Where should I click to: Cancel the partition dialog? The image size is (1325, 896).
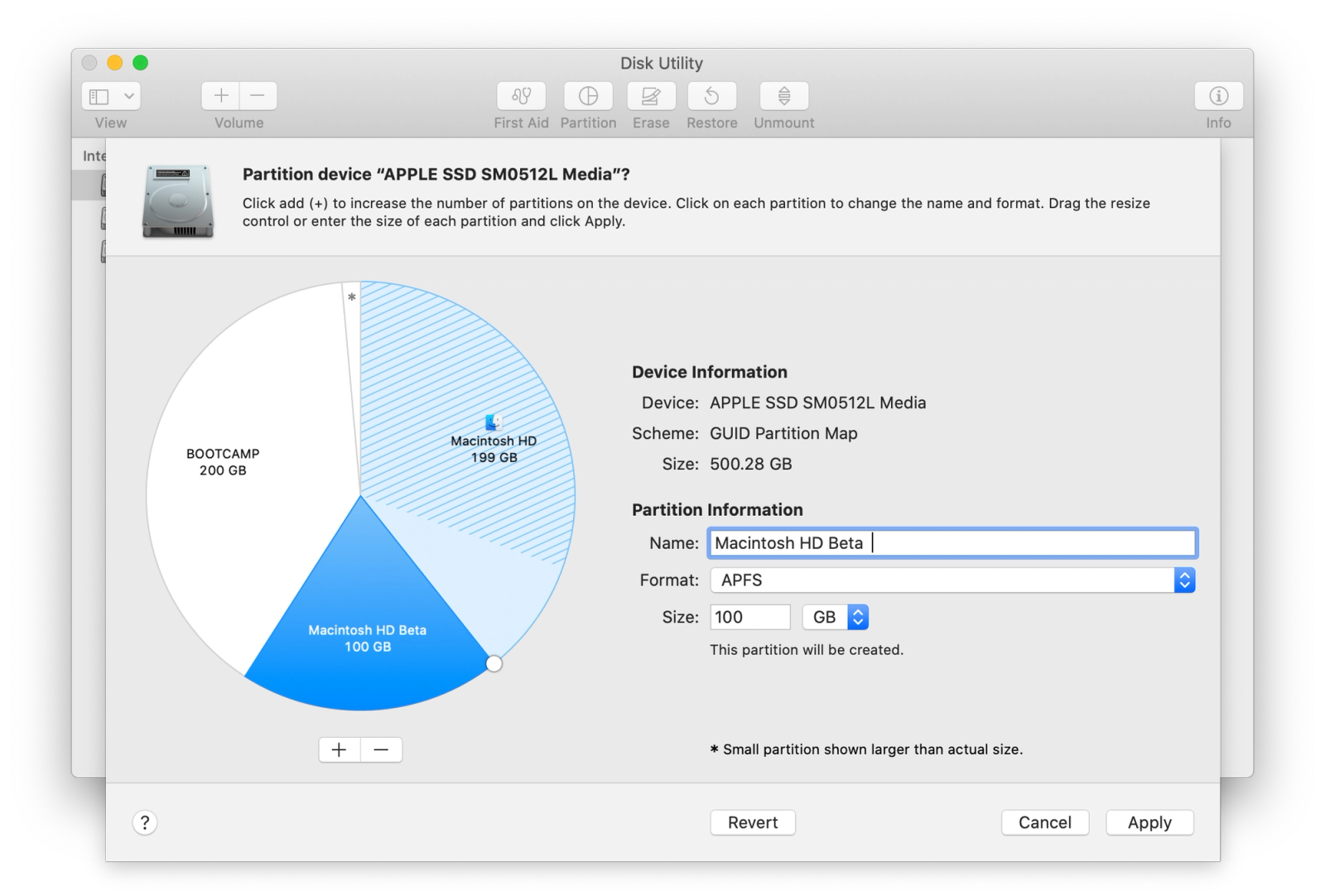(1045, 822)
